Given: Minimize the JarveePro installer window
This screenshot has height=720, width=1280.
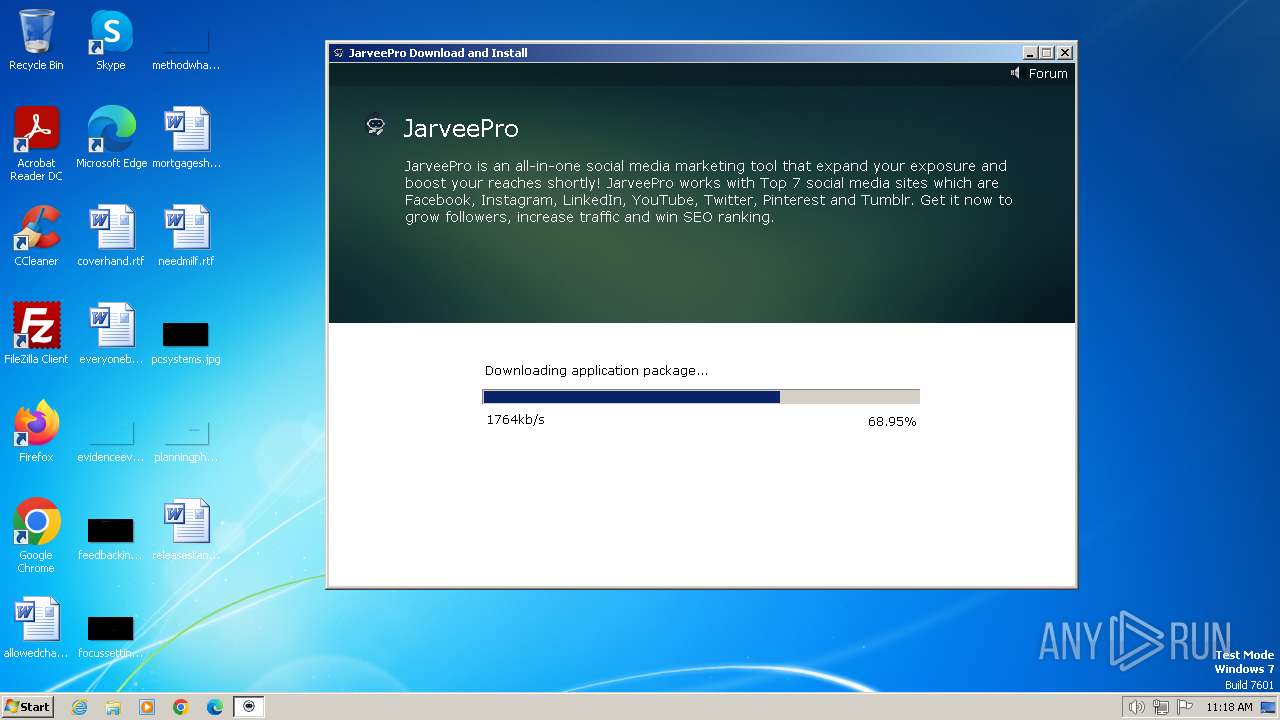Looking at the screenshot, I should point(1031,53).
